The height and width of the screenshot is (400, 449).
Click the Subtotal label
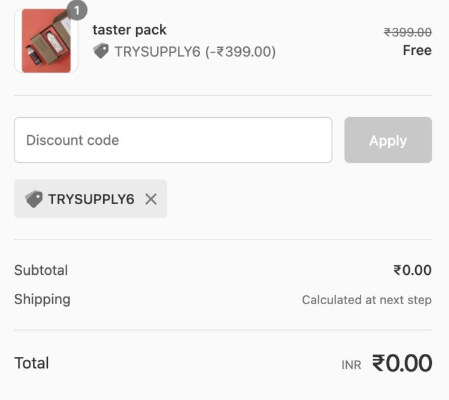tap(41, 270)
